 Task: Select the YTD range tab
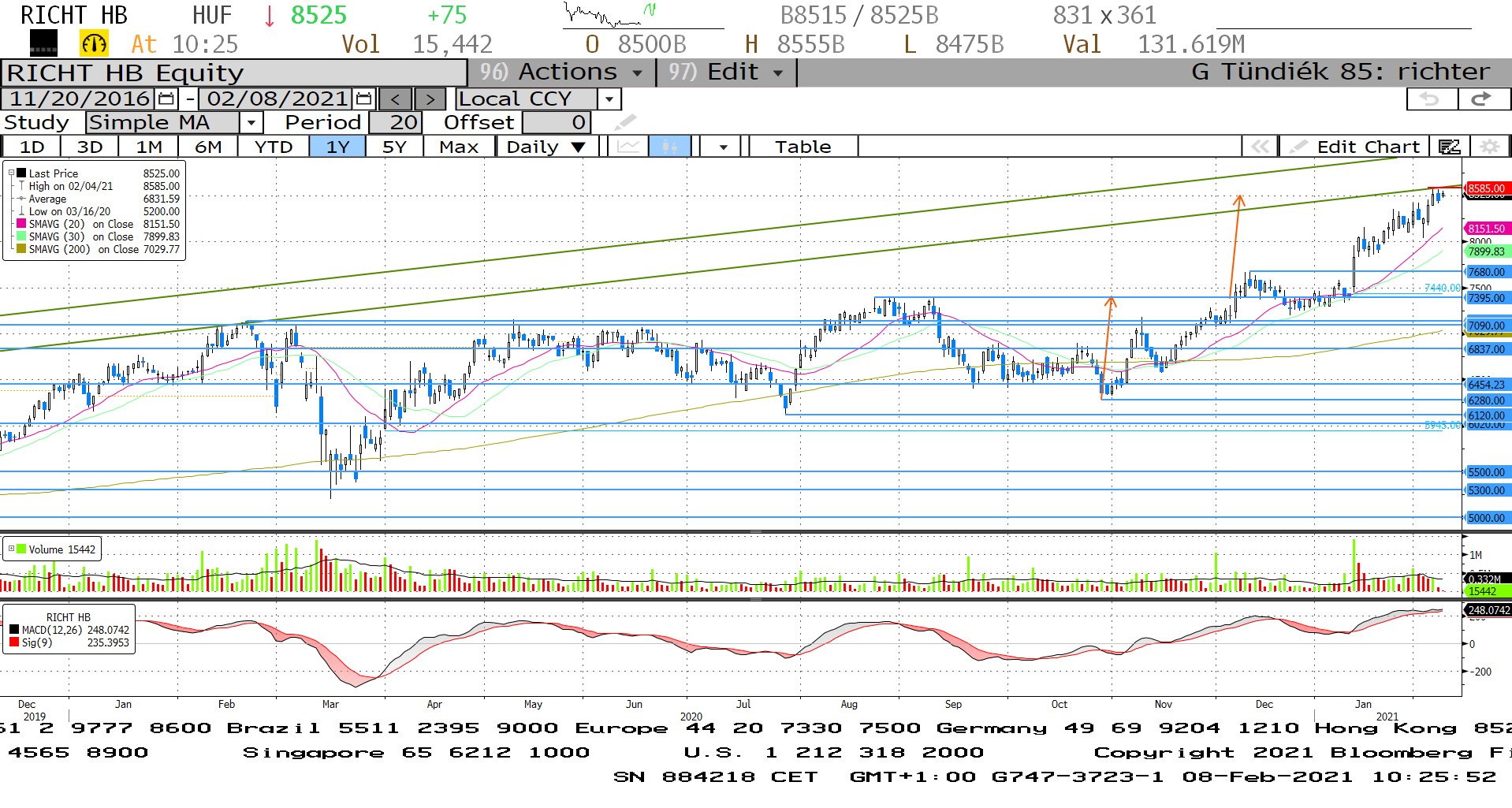tap(273, 147)
